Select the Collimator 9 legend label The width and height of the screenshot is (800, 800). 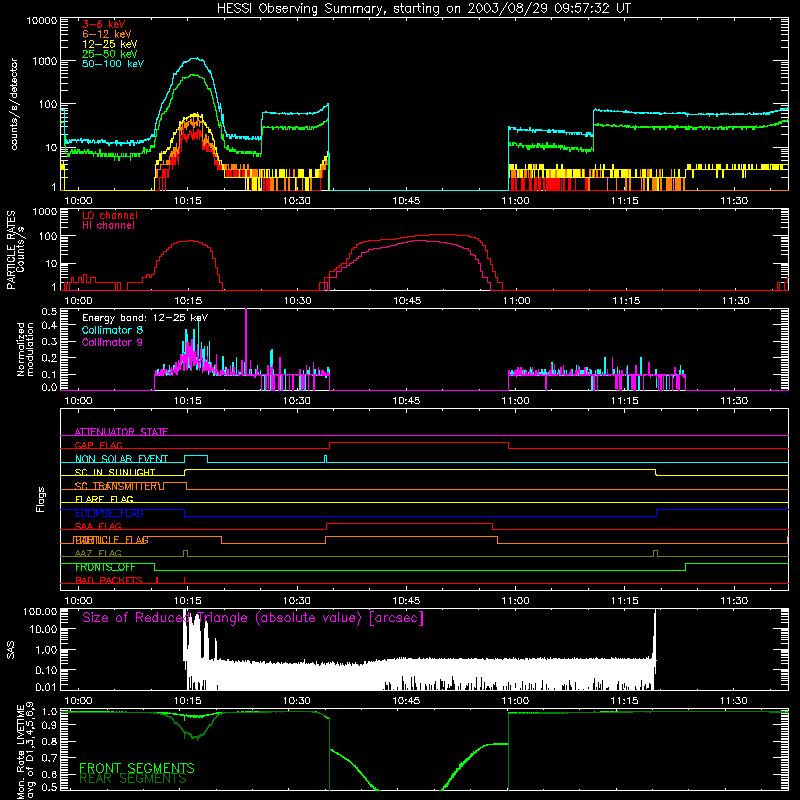click(112, 342)
